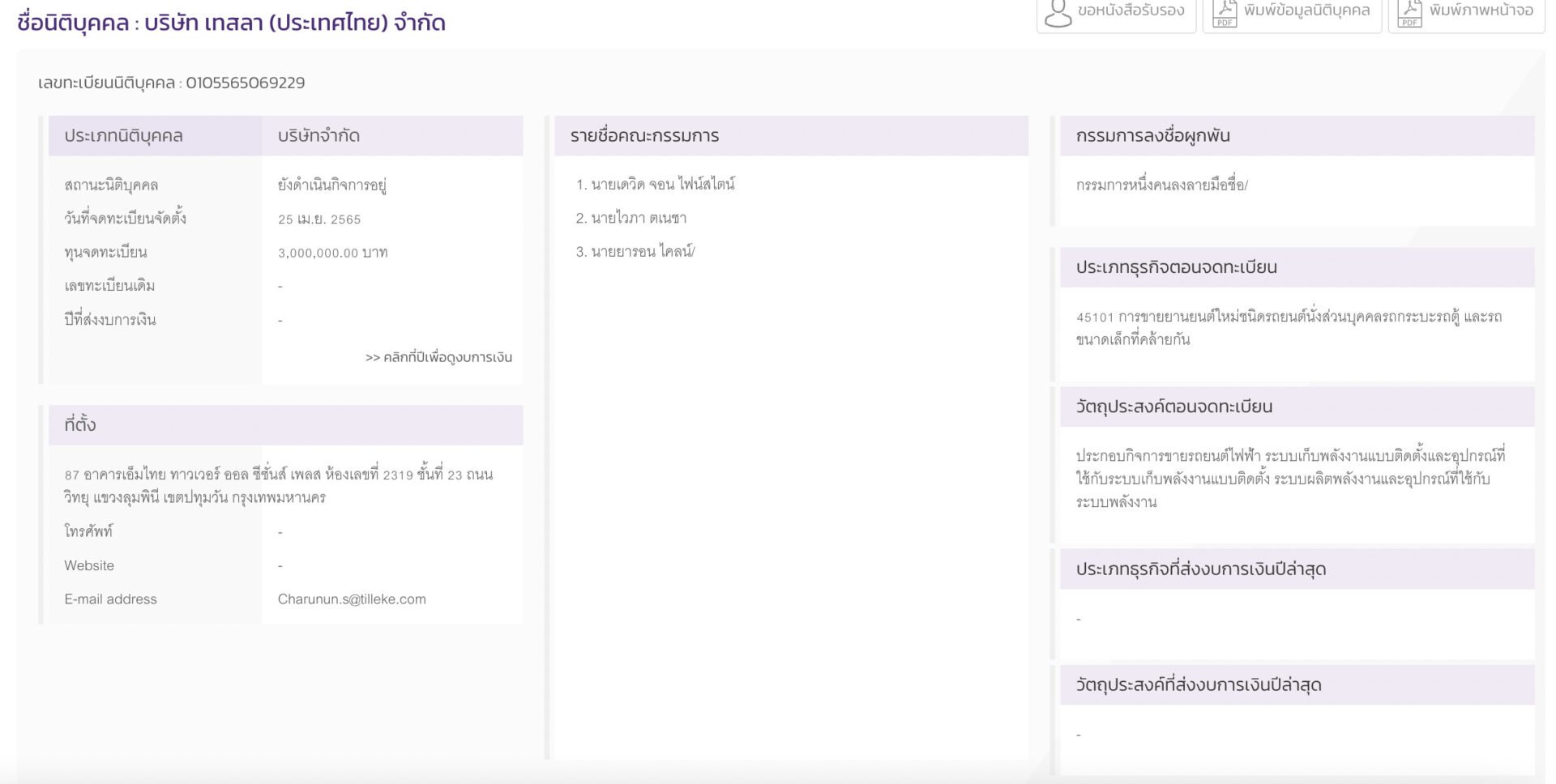Click the วันที่จดทะเบียนจัดตั้ง label

pyautogui.click(x=125, y=219)
